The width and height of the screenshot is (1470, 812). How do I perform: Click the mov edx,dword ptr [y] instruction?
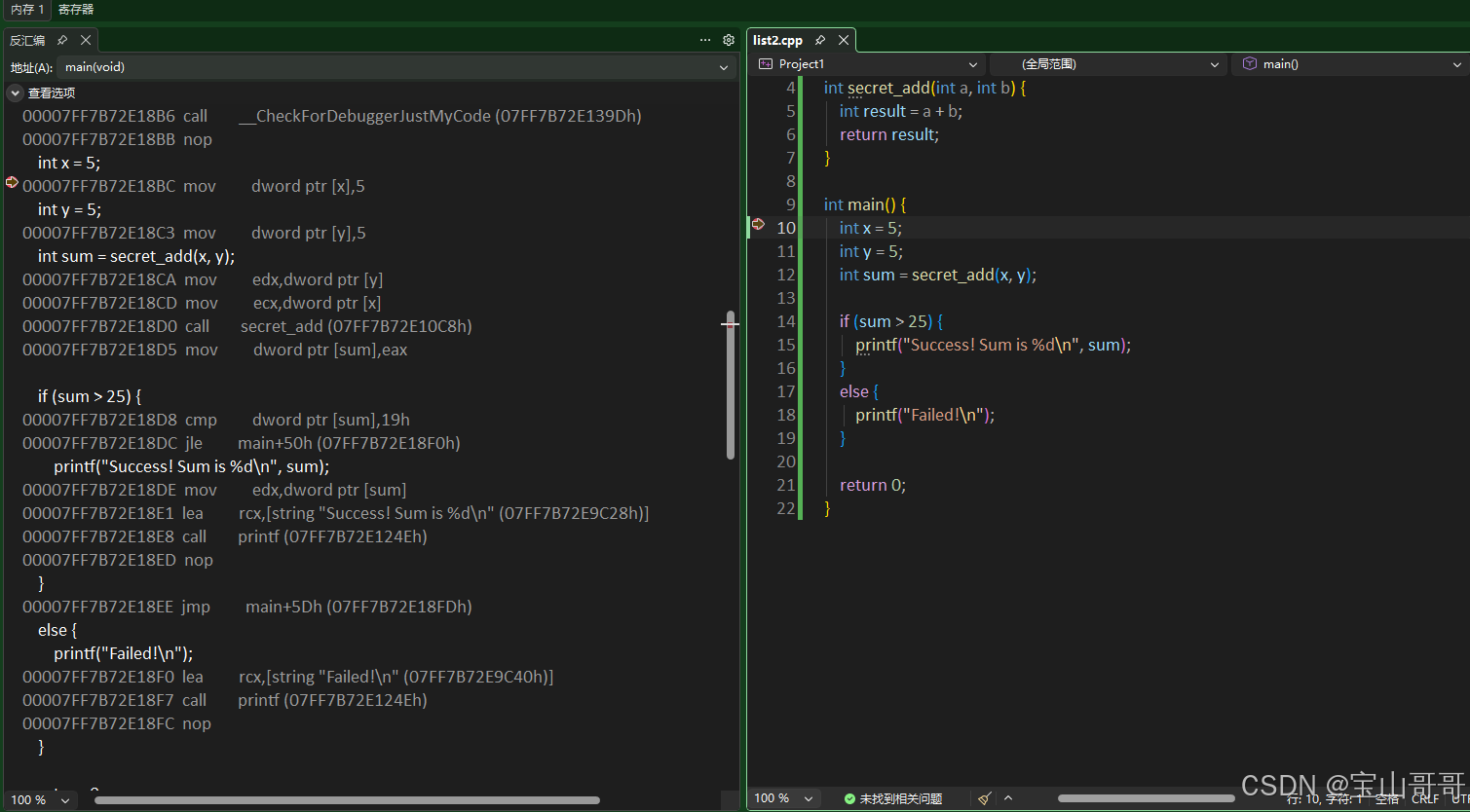pos(203,279)
